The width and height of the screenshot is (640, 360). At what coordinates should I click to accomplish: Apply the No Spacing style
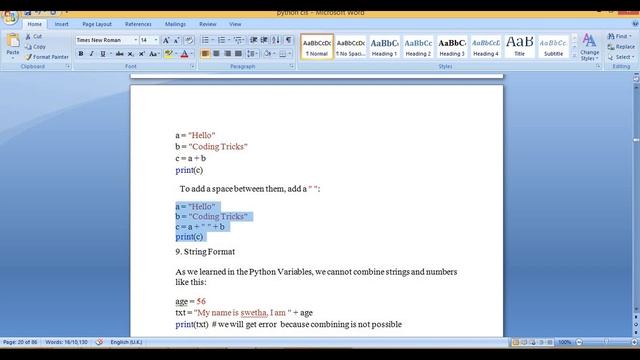click(x=351, y=47)
